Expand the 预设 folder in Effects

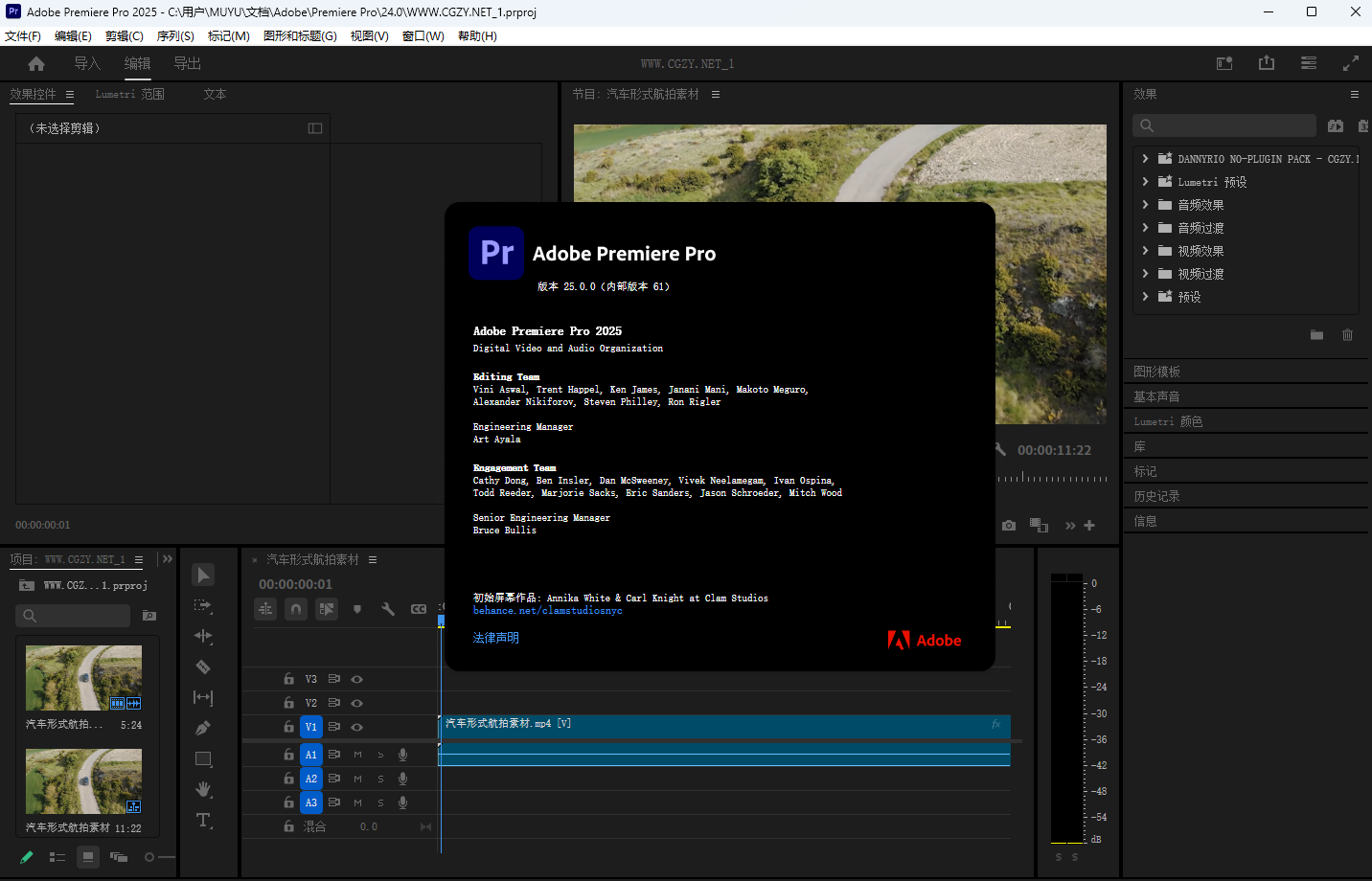tap(1145, 297)
